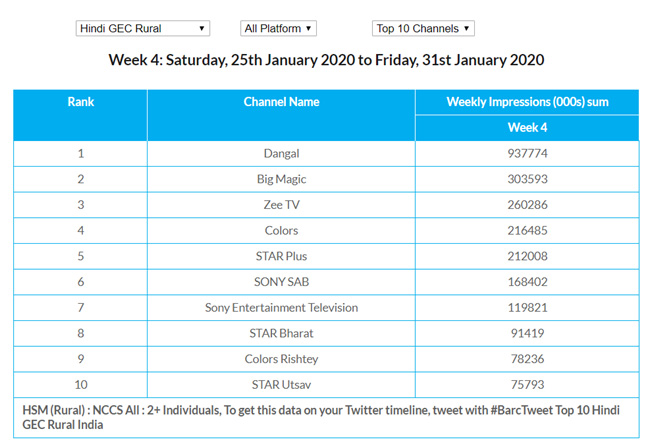Open the Hindi GEC Rural dropdown
Viewport: 653px width, 445px height.
point(142,29)
